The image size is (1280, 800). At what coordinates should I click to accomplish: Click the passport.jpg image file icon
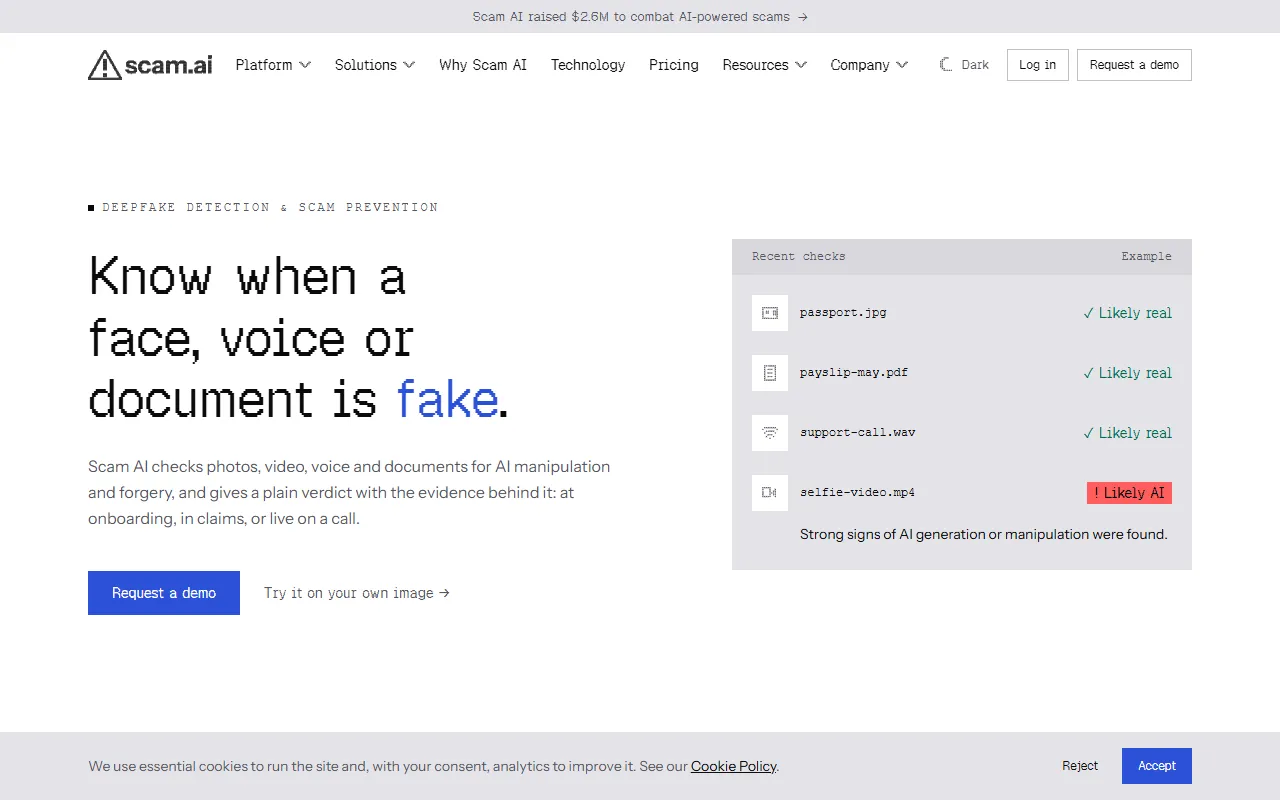(x=770, y=313)
